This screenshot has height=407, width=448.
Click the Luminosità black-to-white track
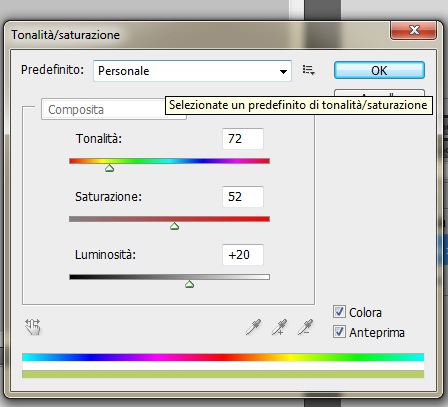pos(169,277)
